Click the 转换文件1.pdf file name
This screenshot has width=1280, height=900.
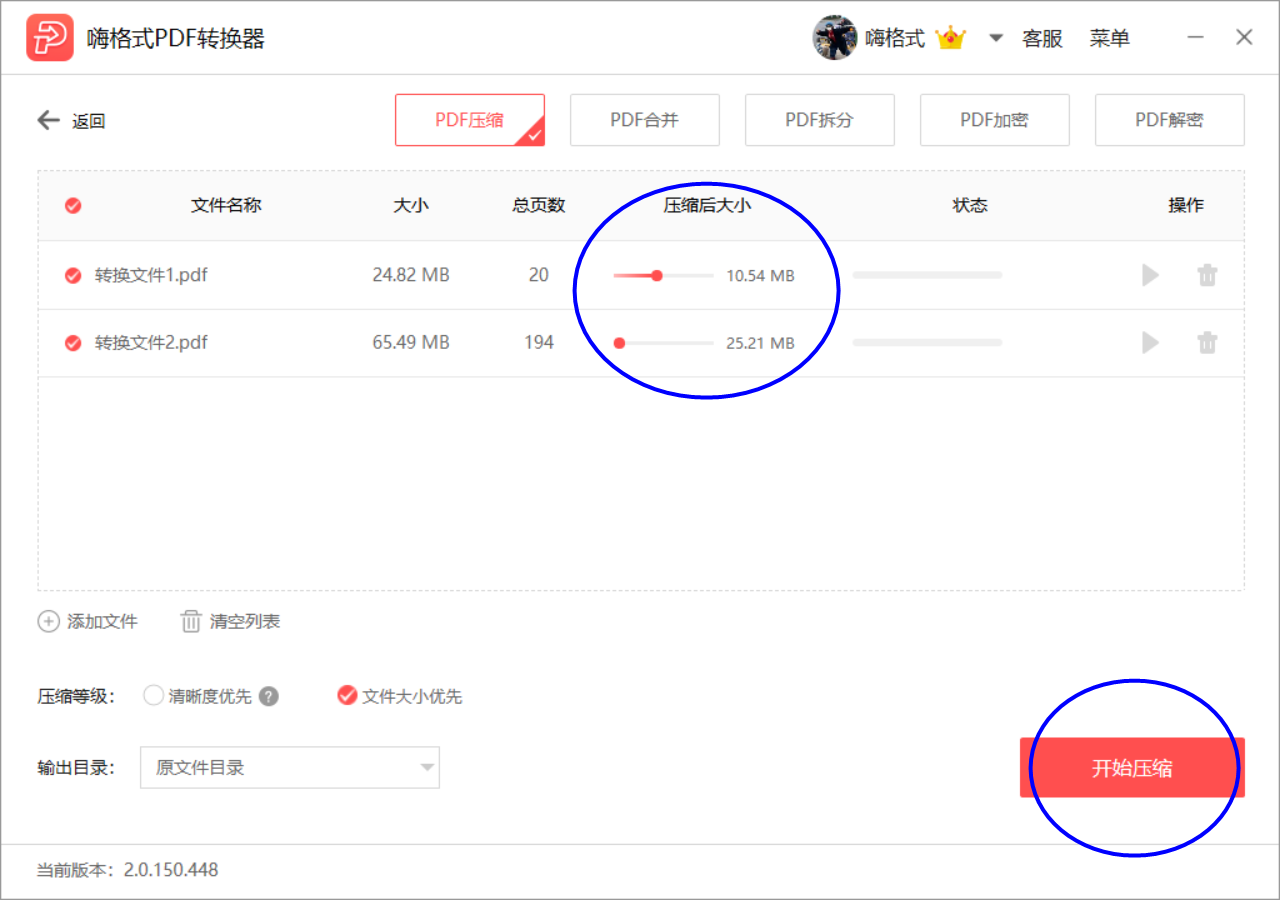pos(151,275)
